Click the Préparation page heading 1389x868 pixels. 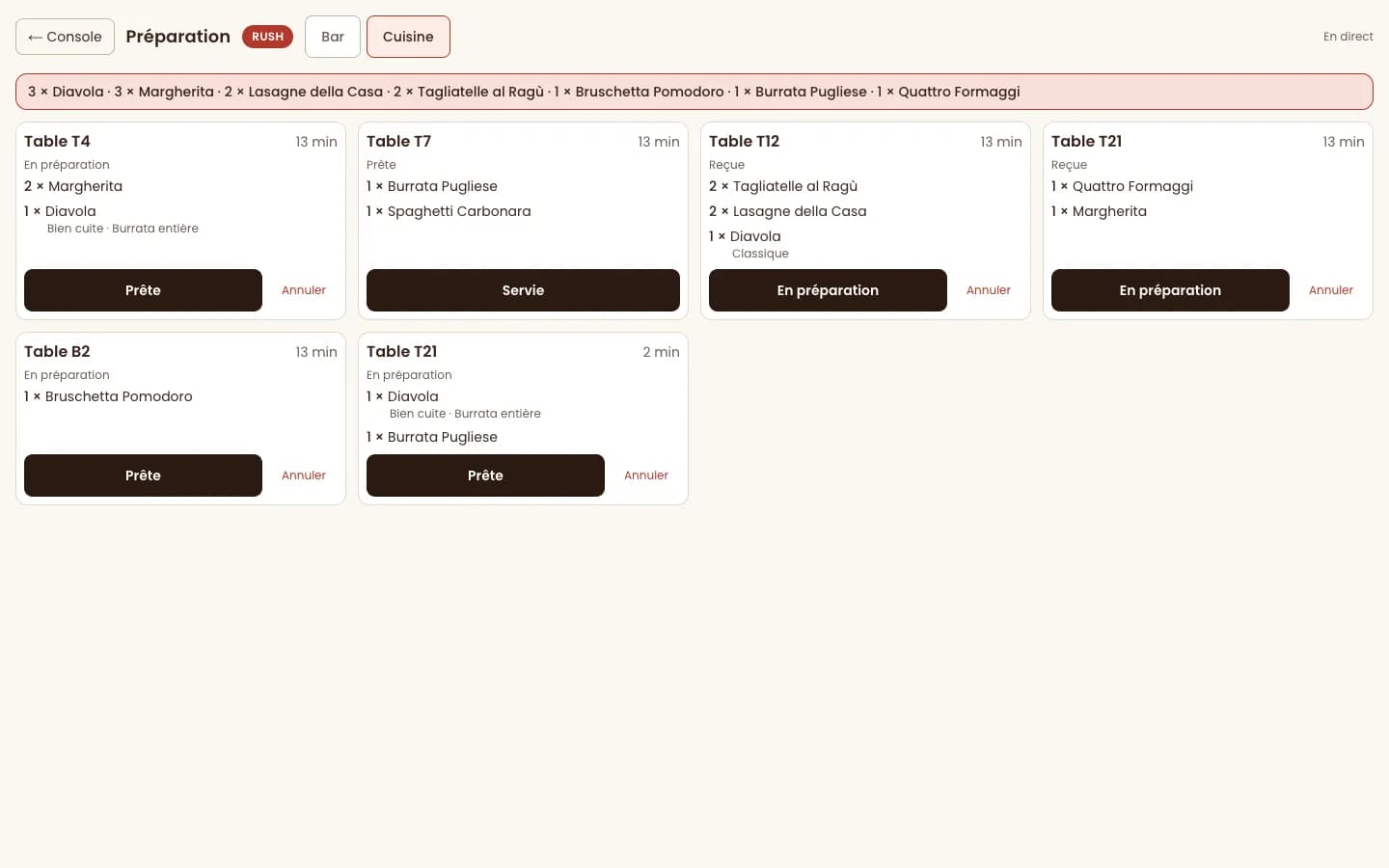pyautogui.click(x=177, y=37)
